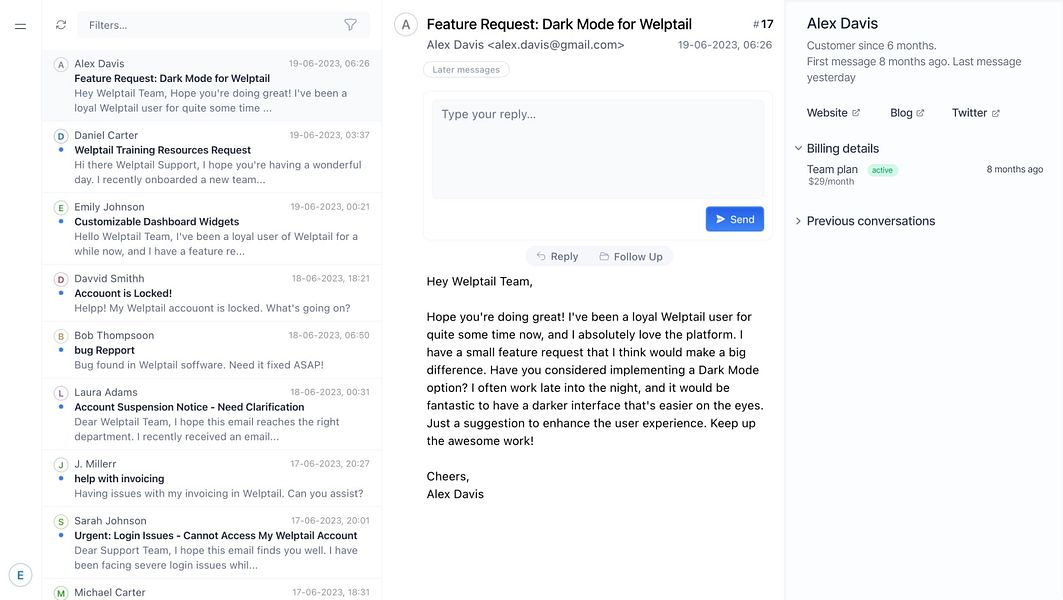The image size is (1063, 600).
Task: Click sender avatar A in conversation header
Action: 405,25
